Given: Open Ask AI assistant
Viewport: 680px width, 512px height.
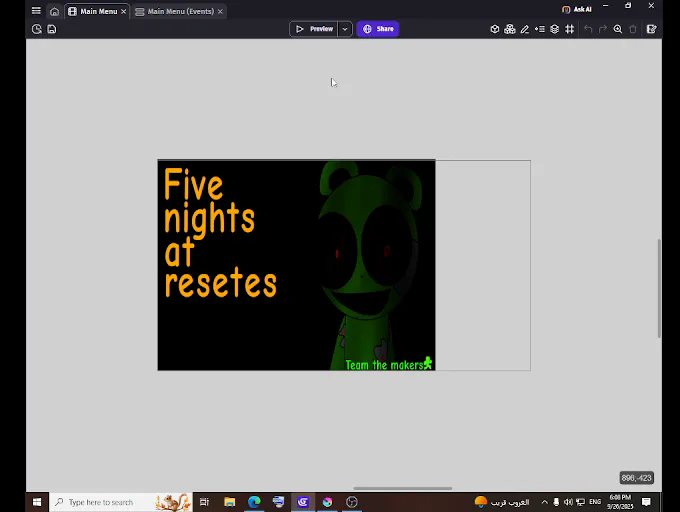Looking at the screenshot, I should pos(576,9).
